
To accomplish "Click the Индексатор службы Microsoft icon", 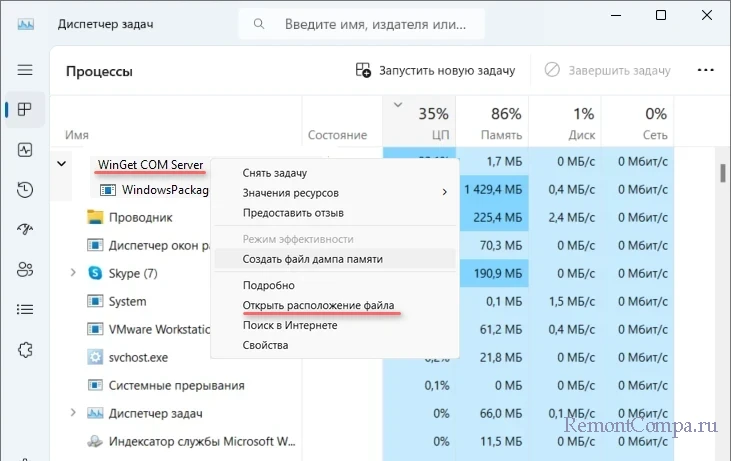I will tap(95, 441).
